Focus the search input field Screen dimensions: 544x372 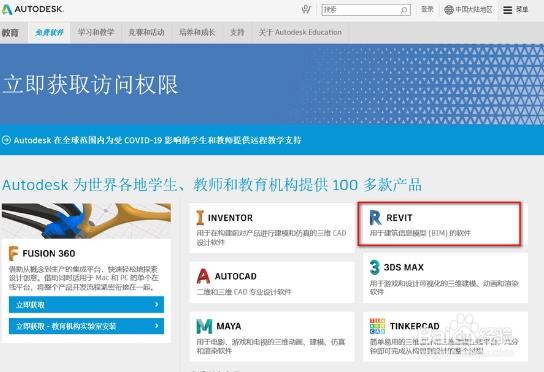pos(366,10)
